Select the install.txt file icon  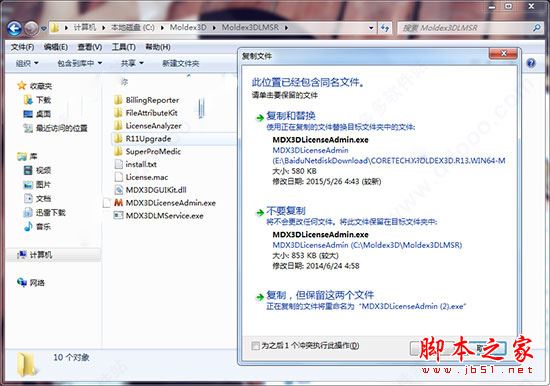click(118, 164)
